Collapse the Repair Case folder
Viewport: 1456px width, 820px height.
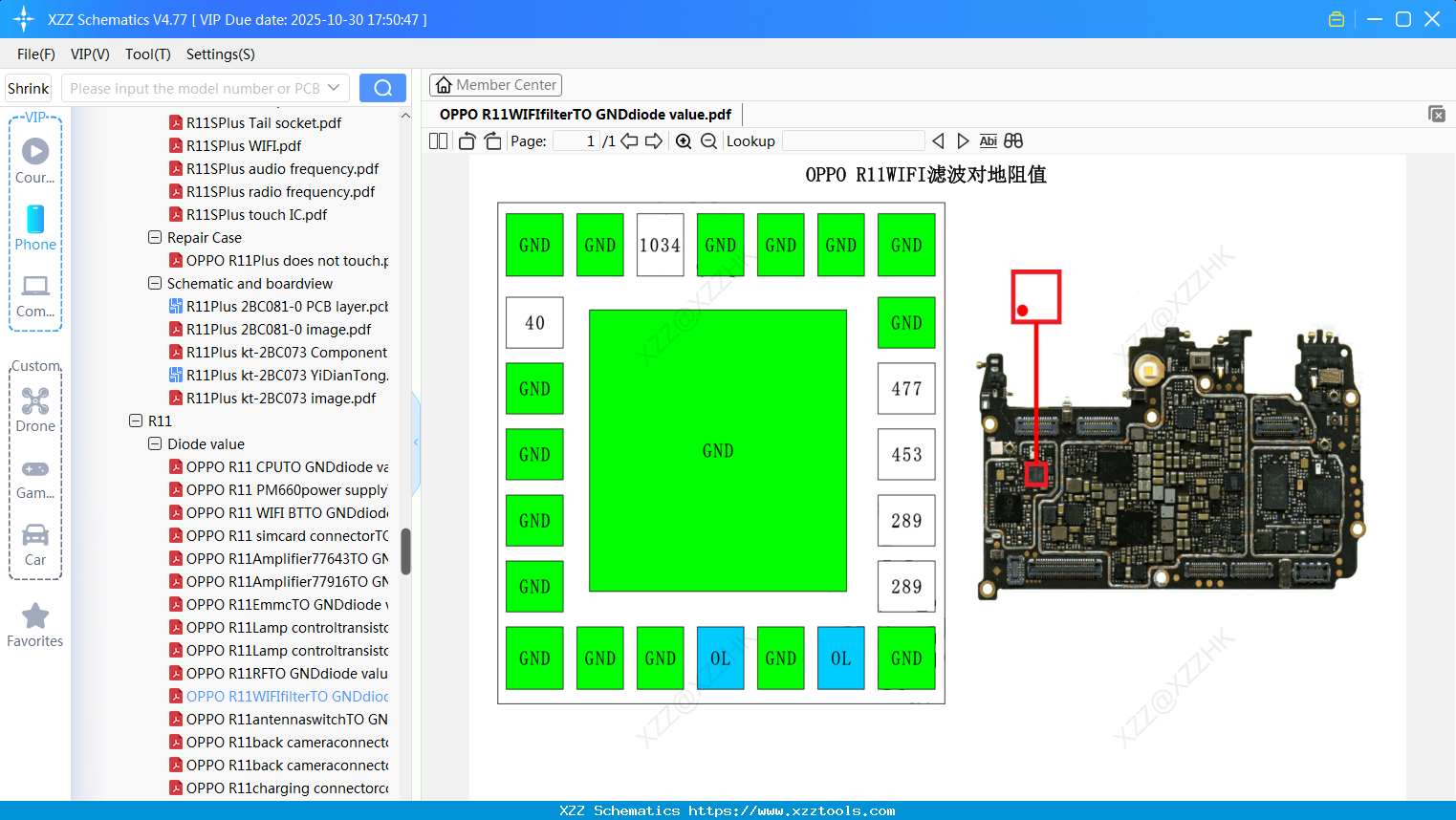coord(155,237)
